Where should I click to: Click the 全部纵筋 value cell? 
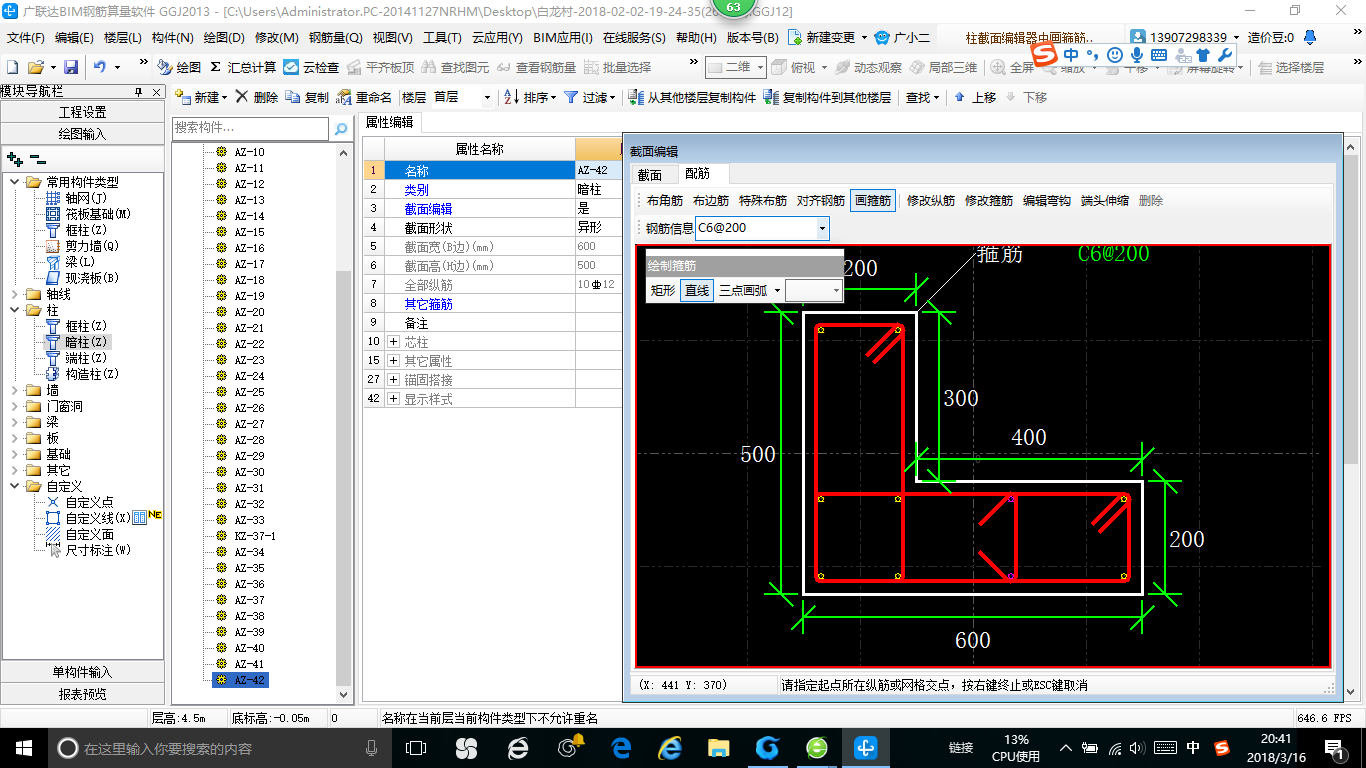598,285
